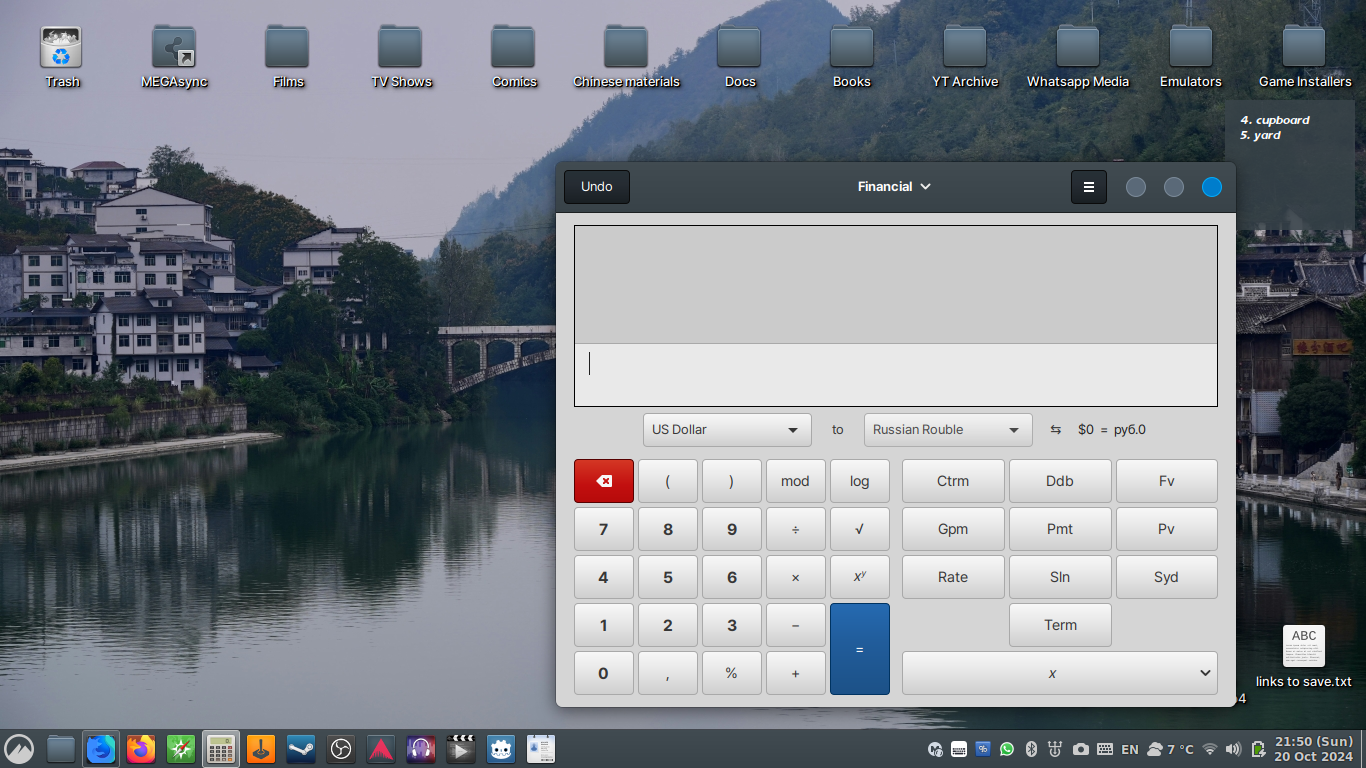Open the calculator's hamburger menu

tap(1089, 187)
